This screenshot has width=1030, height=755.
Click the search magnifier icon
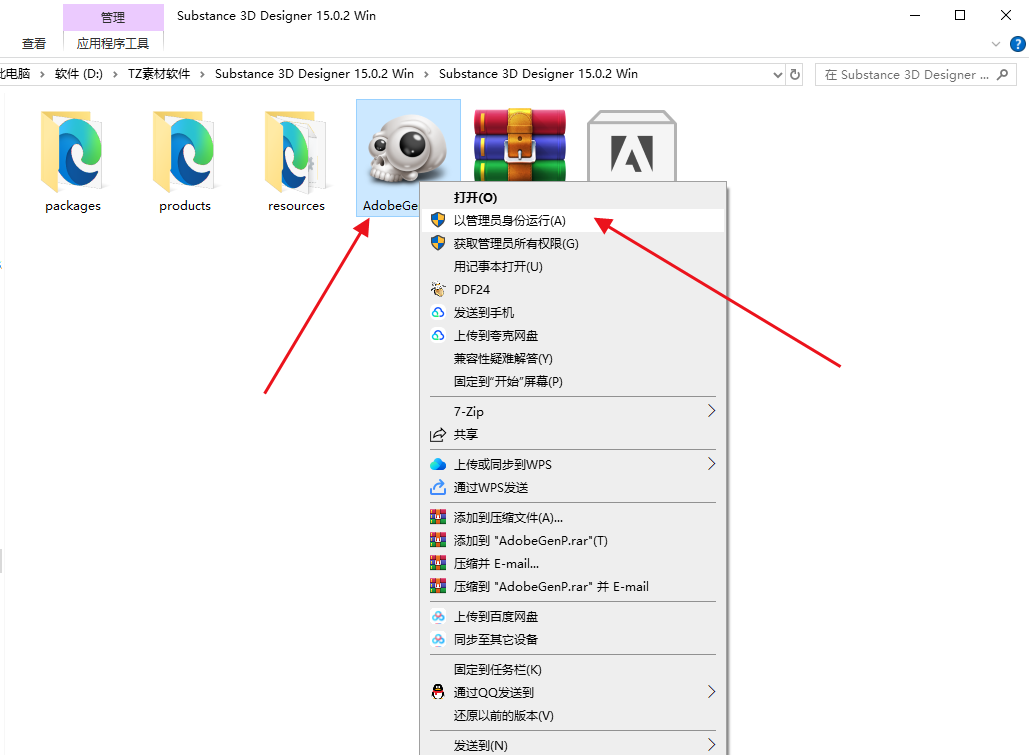point(1002,74)
